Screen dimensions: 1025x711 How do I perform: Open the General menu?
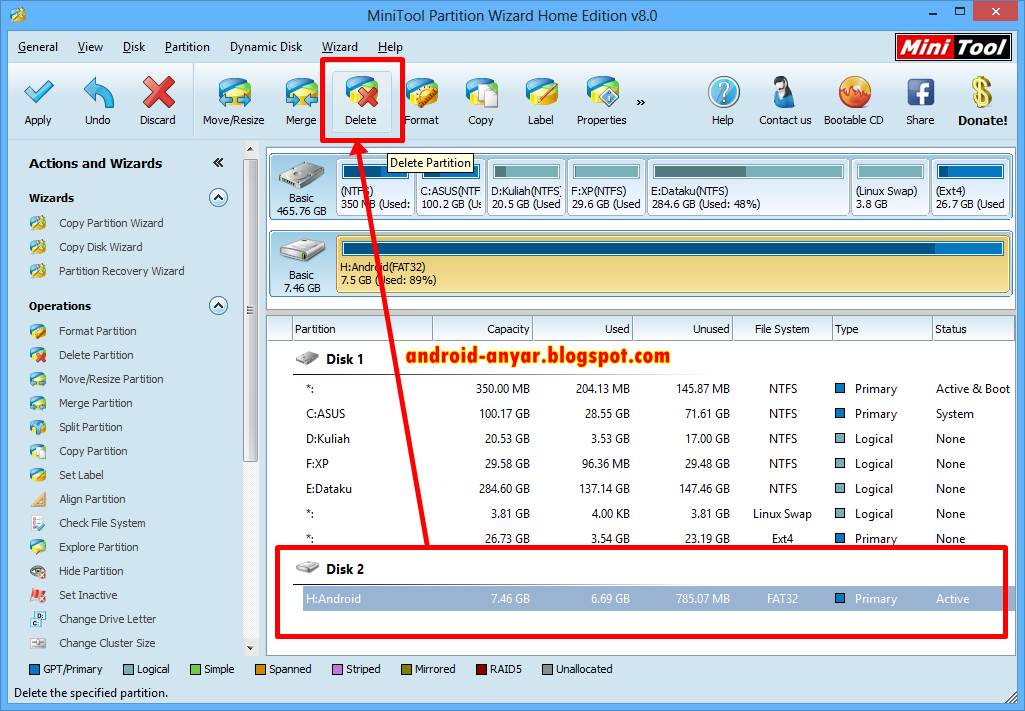point(38,47)
